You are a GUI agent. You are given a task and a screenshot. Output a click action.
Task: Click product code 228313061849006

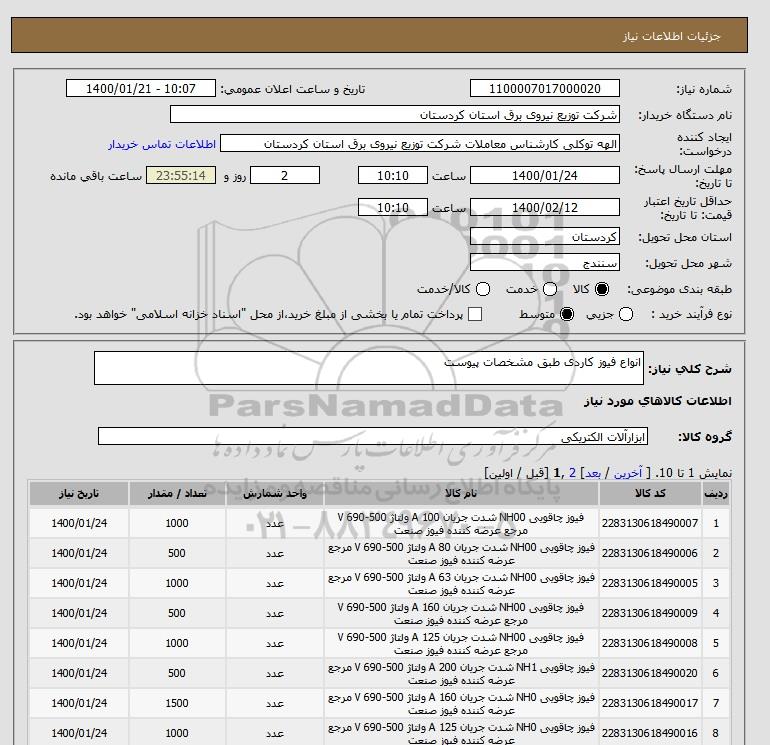pyautogui.click(x=650, y=553)
